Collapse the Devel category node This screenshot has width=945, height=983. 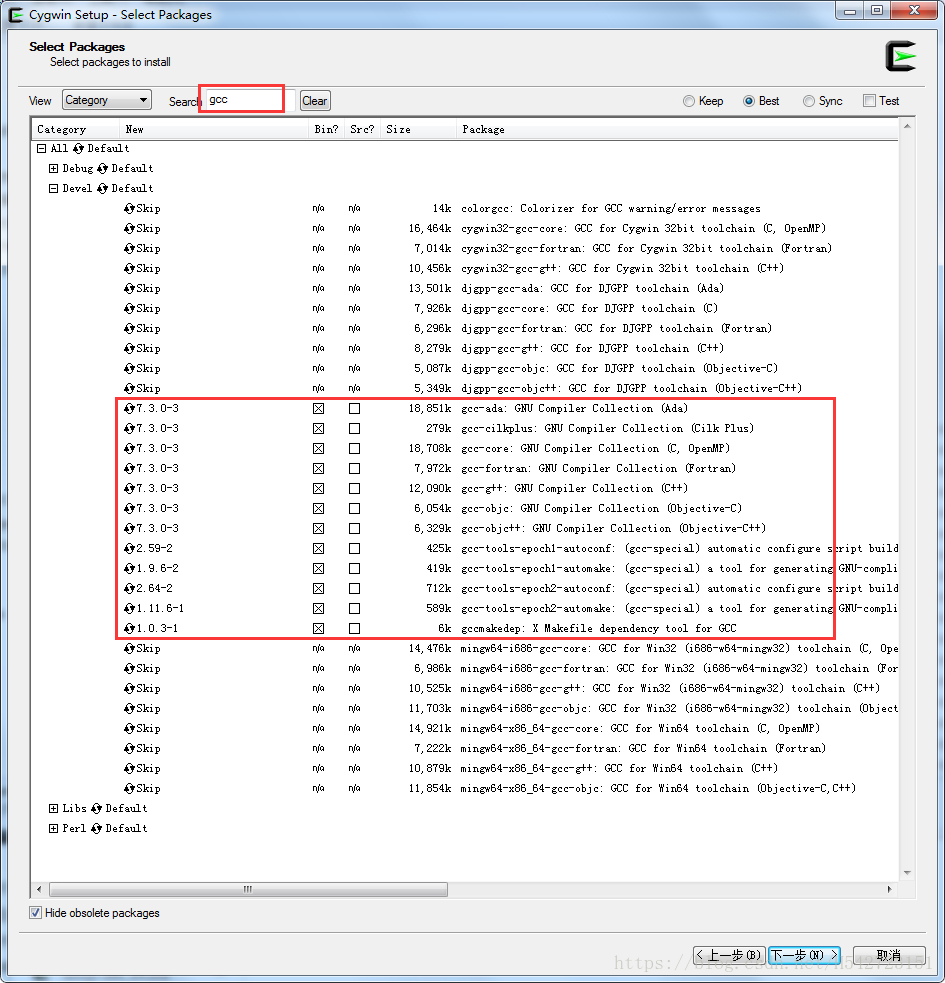[53, 188]
